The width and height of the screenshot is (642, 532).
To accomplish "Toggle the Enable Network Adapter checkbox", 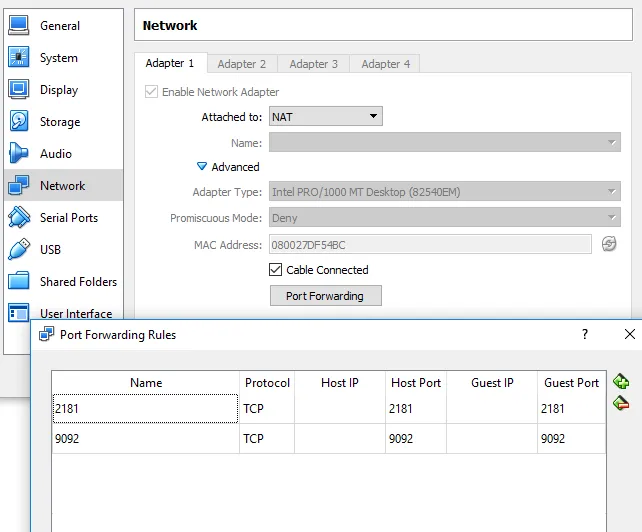I will (152, 92).
